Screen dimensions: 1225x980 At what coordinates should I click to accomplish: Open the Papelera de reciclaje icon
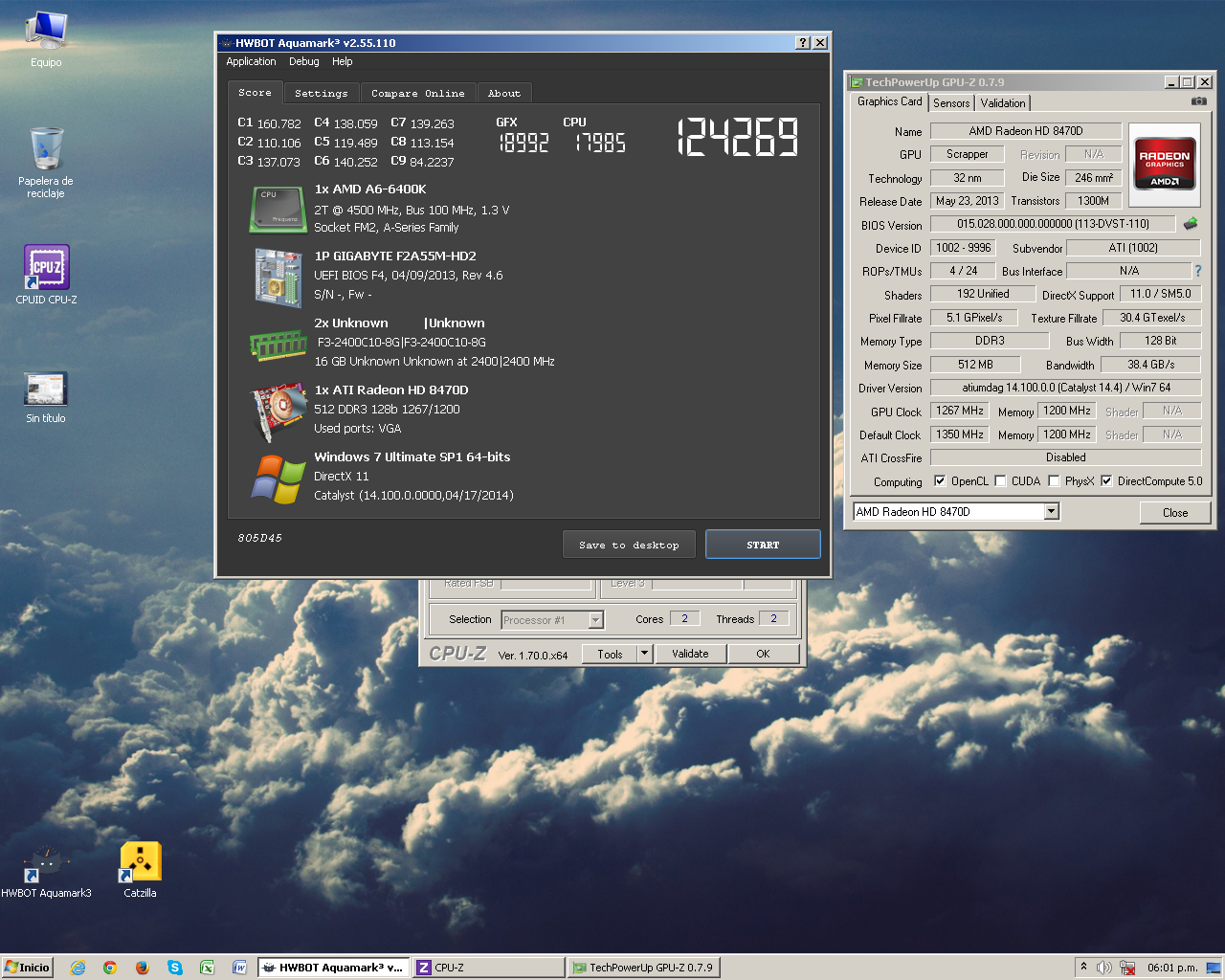pyautogui.click(x=46, y=161)
